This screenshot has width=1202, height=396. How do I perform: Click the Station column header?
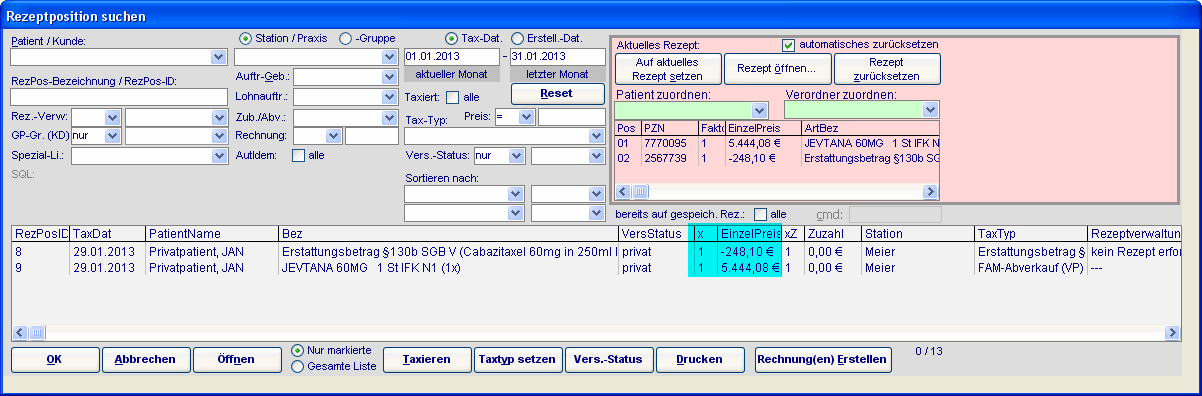point(918,233)
